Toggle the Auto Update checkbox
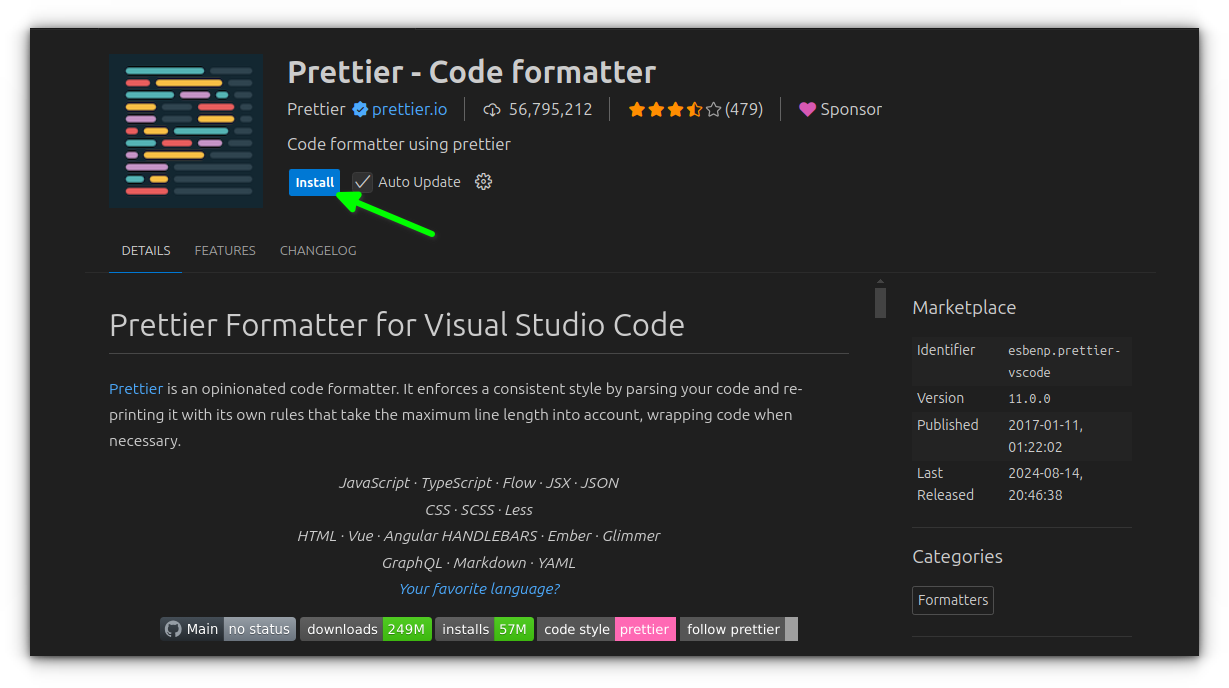Image resolution: width=1229 pixels, height=688 pixels. click(362, 182)
